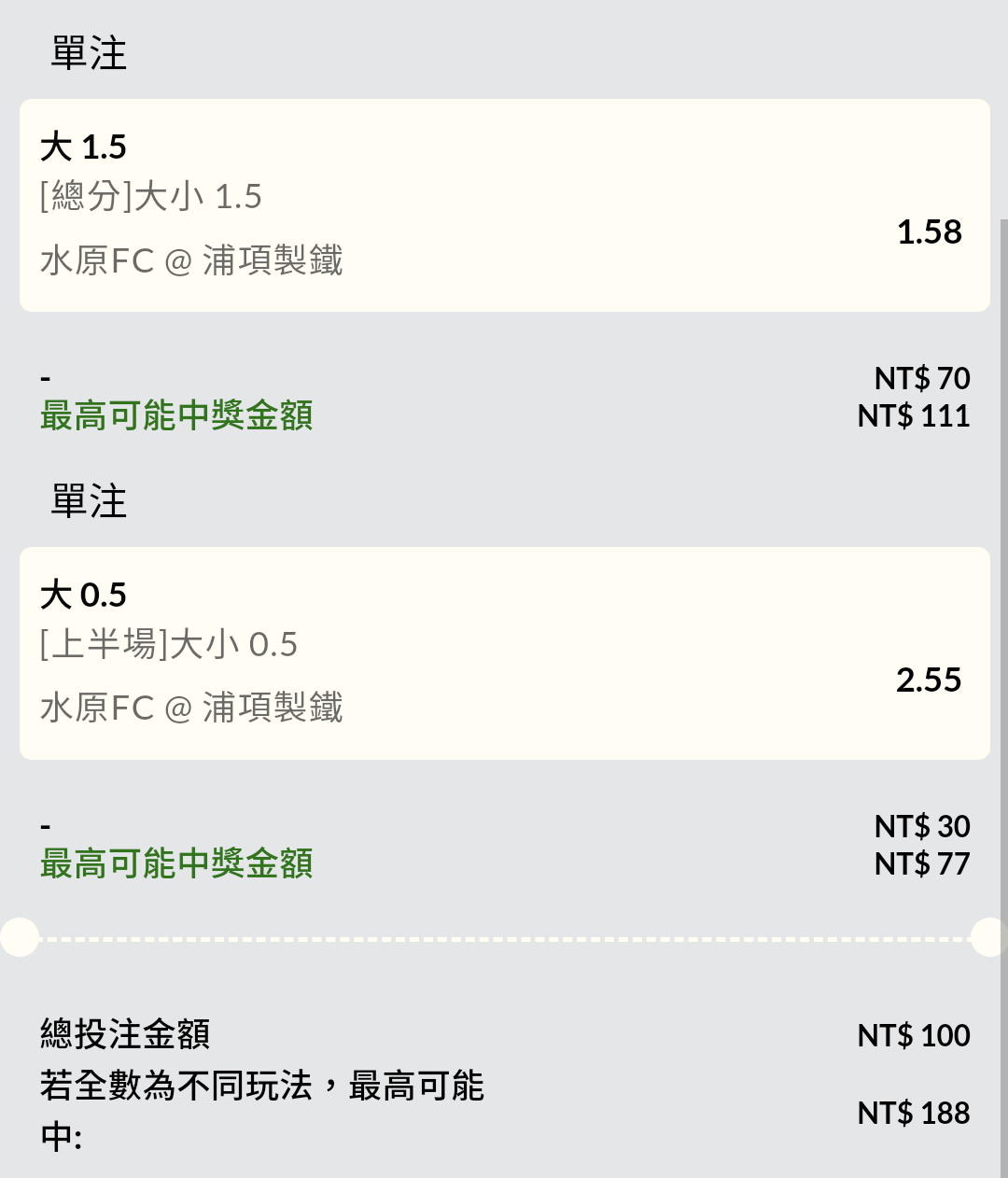The image size is (1008, 1178).
Task: Click the 最高可能中獎金額 label above the second 單注
Action: pyautogui.click(x=176, y=415)
